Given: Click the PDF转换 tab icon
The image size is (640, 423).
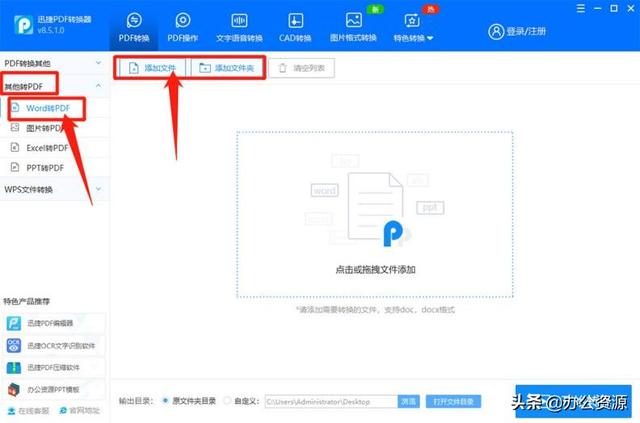Looking at the screenshot, I should tap(134, 20).
